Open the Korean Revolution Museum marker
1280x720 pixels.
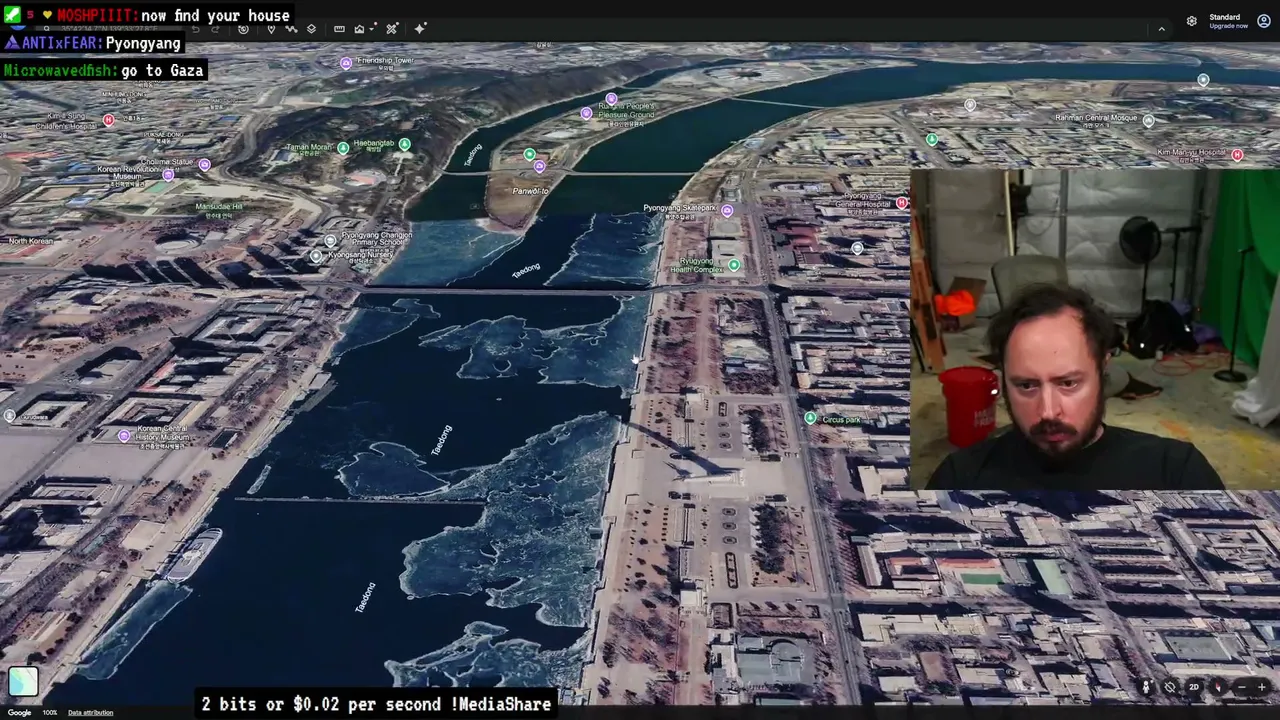(x=168, y=175)
